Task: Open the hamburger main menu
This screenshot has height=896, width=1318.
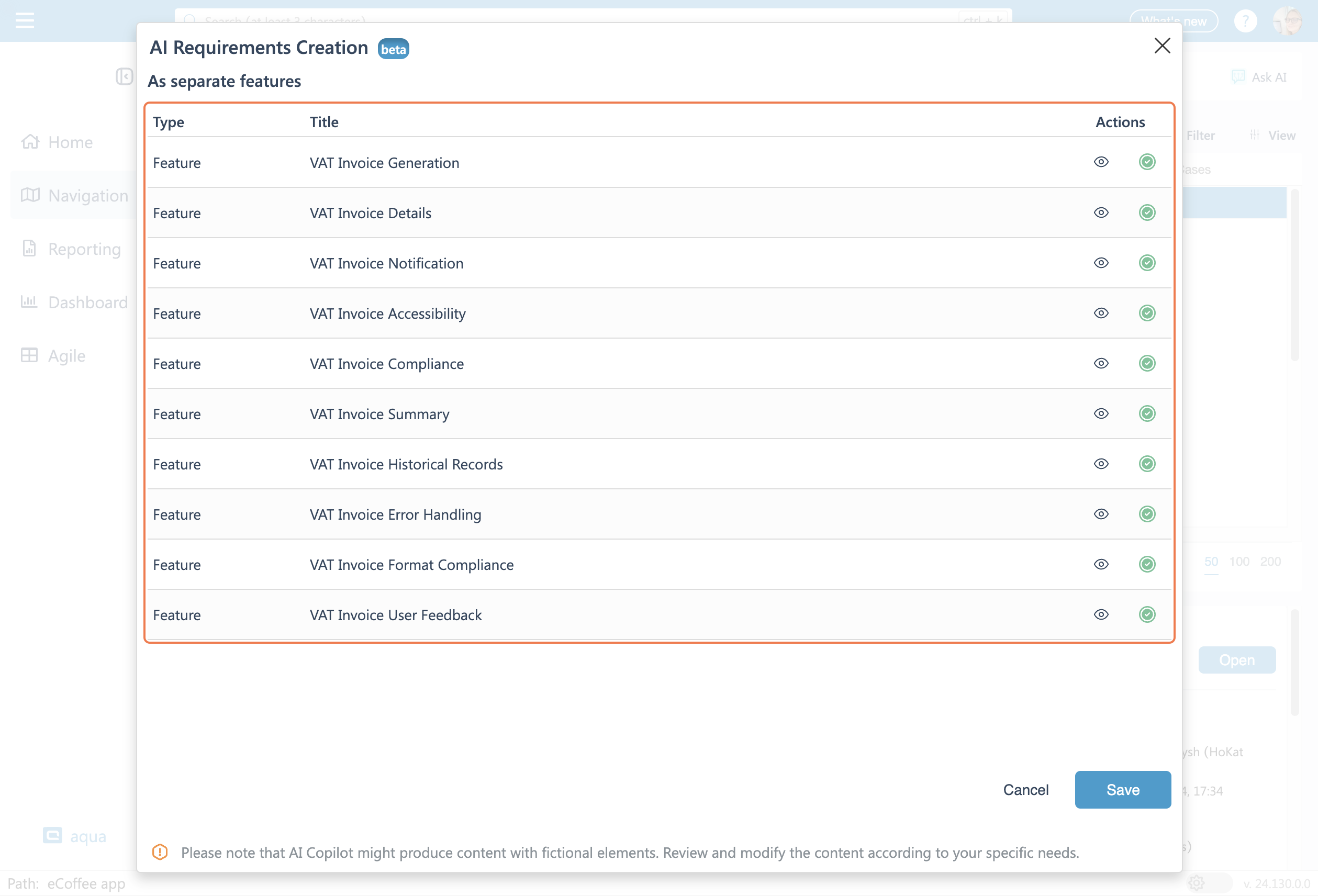Action: point(25,21)
